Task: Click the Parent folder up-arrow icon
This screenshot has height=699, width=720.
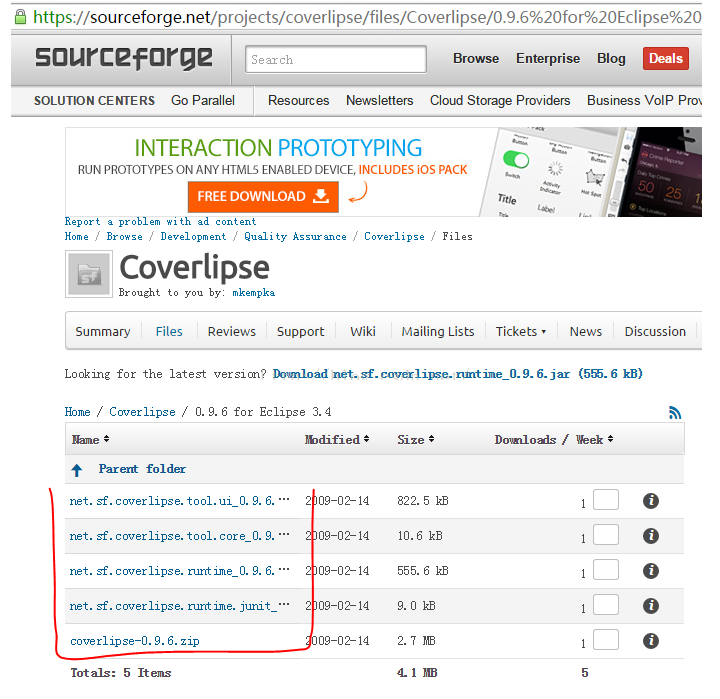Action: click(x=77, y=470)
